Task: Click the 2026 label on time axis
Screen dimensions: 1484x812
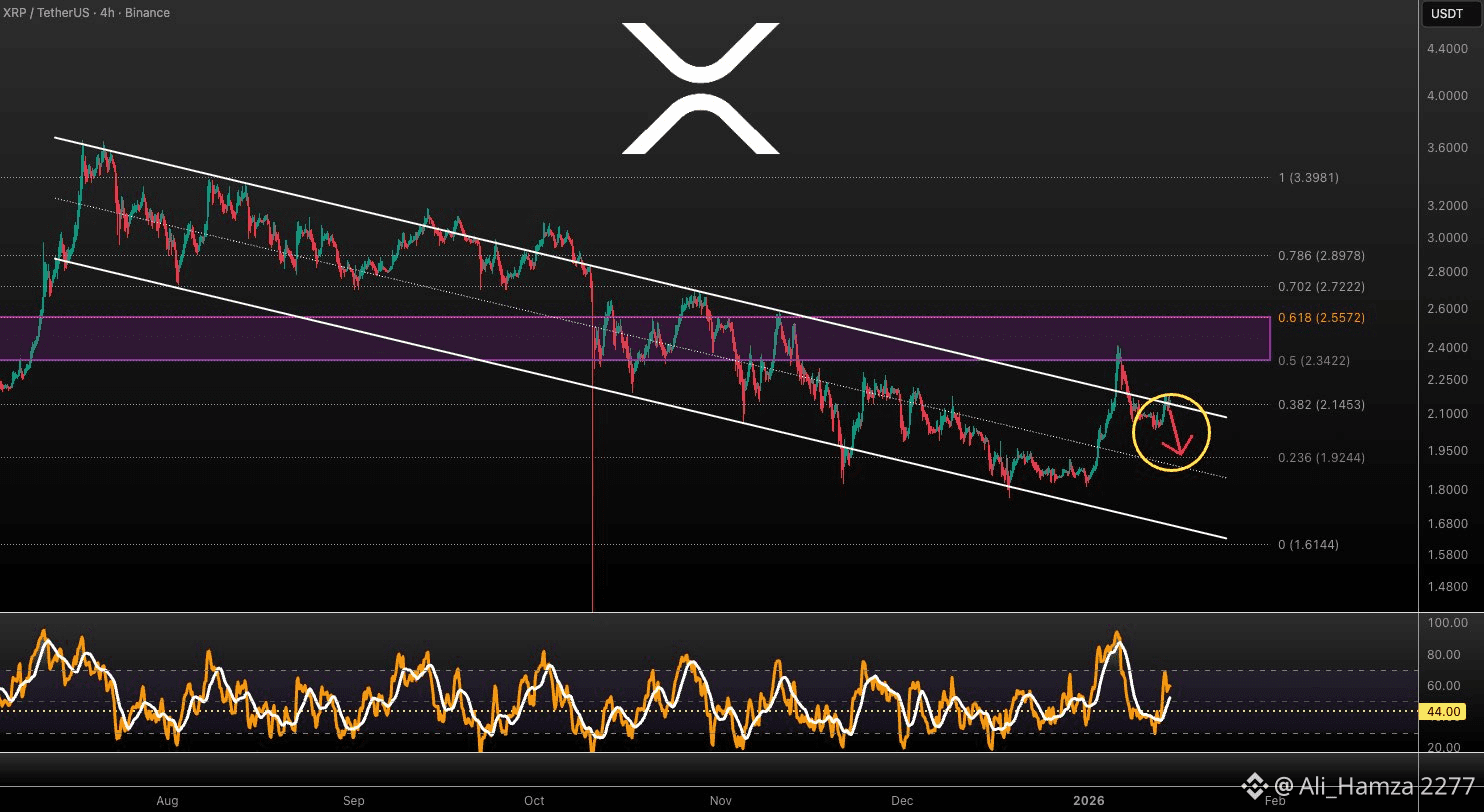Action: pos(1089,801)
